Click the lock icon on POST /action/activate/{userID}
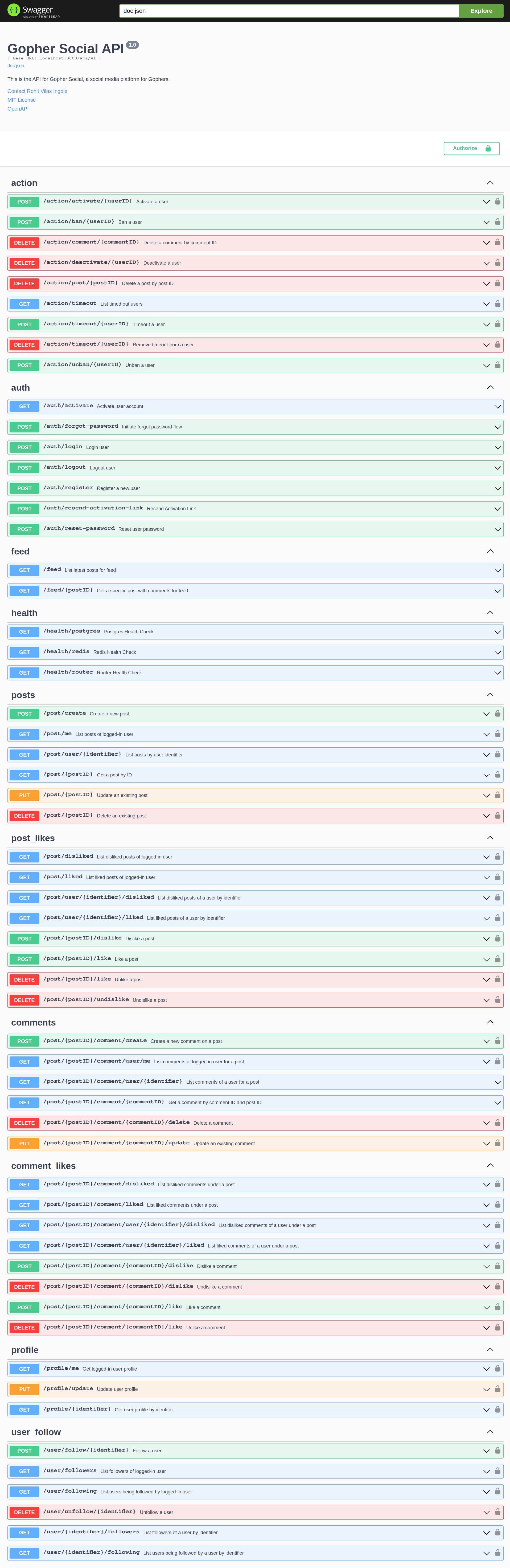510x1568 pixels. coord(497,201)
